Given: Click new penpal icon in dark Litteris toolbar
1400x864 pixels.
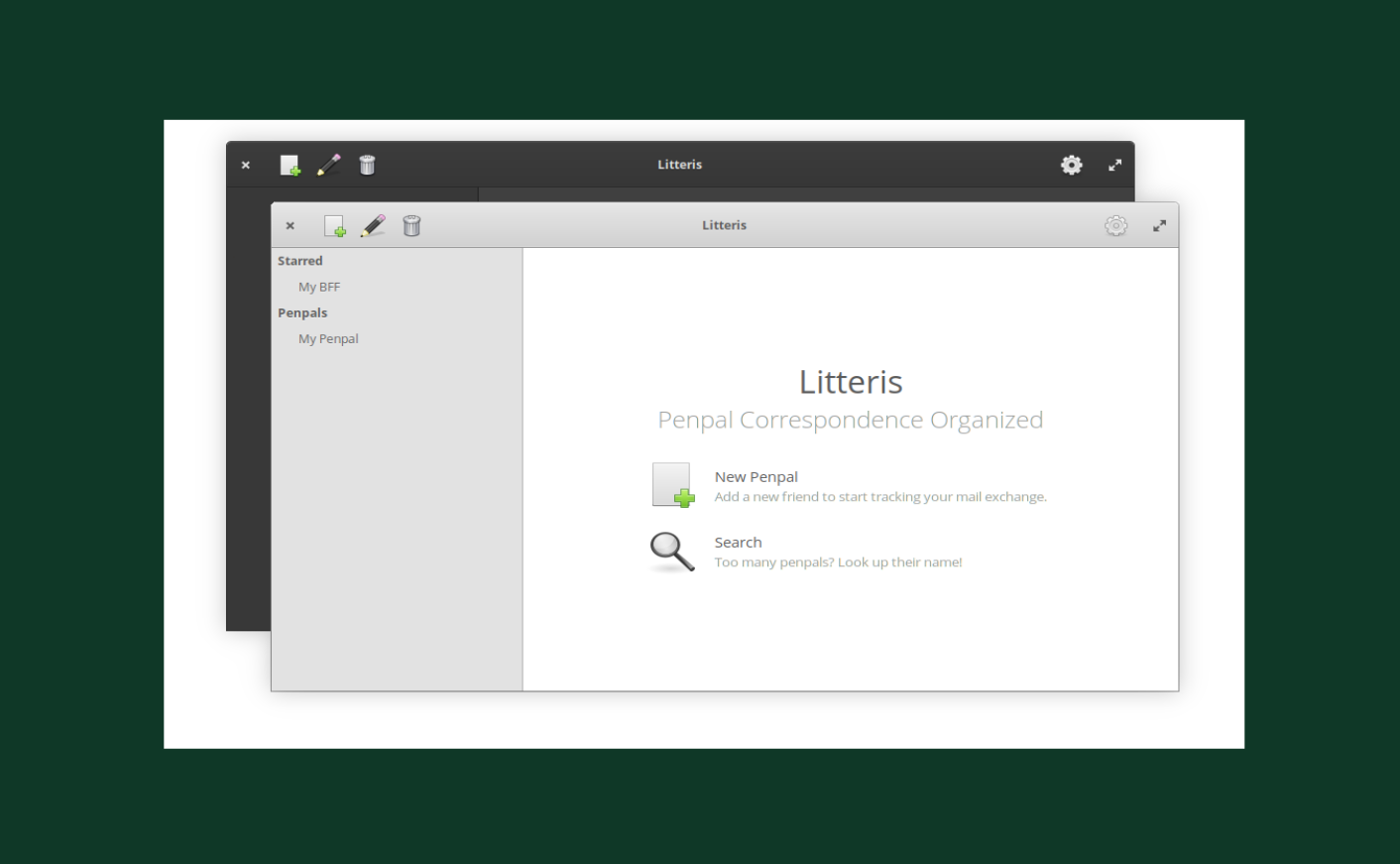Looking at the screenshot, I should pos(291,166).
